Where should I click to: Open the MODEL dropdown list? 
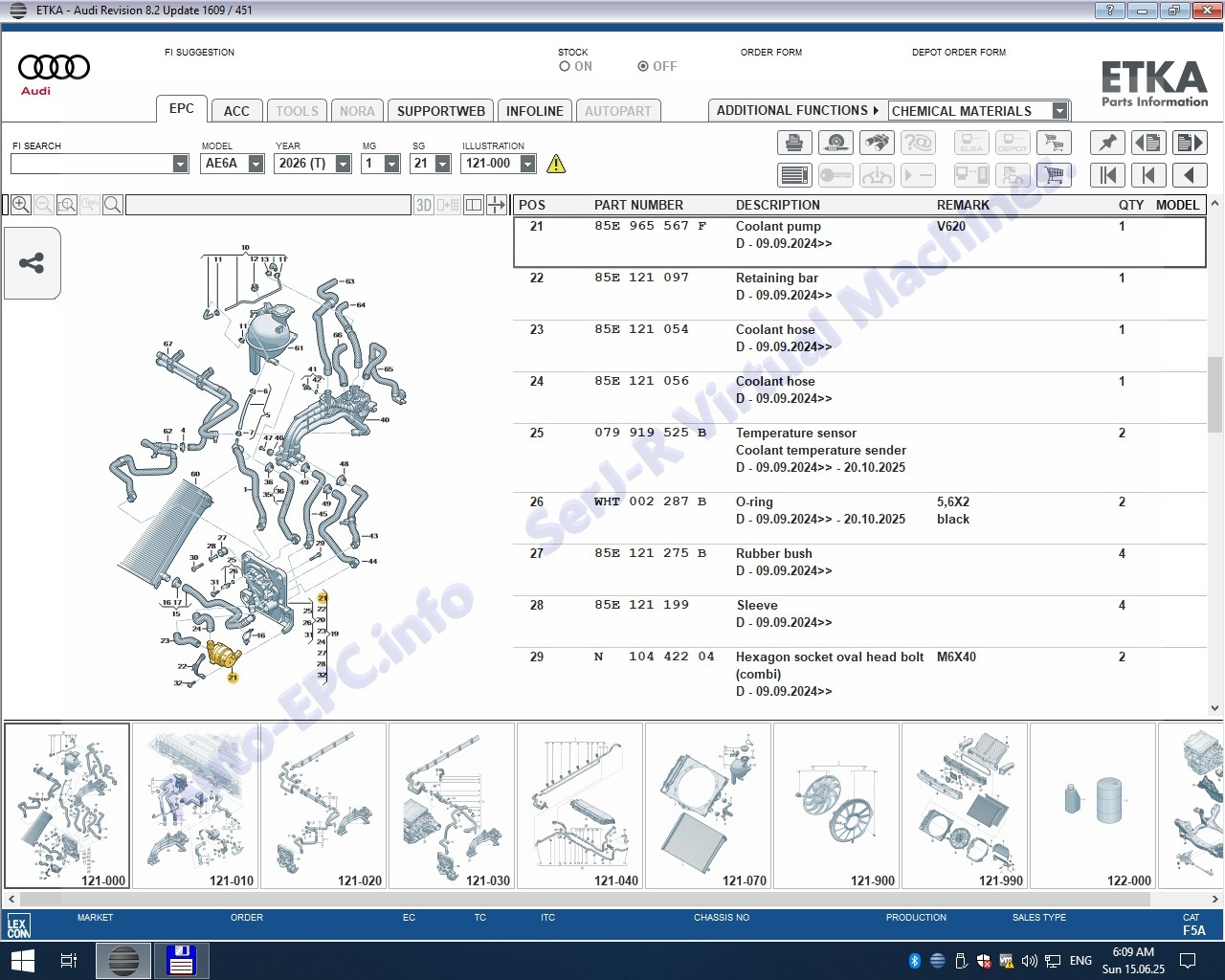[256, 164]
